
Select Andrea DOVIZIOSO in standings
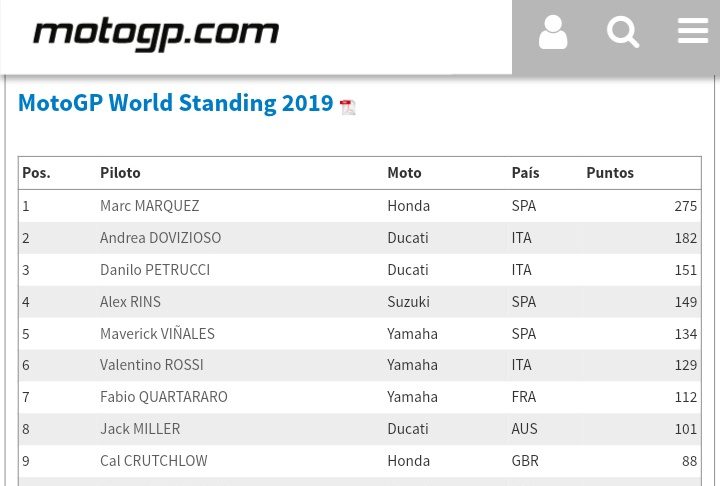pyautogui.click(x=160, y=238)
